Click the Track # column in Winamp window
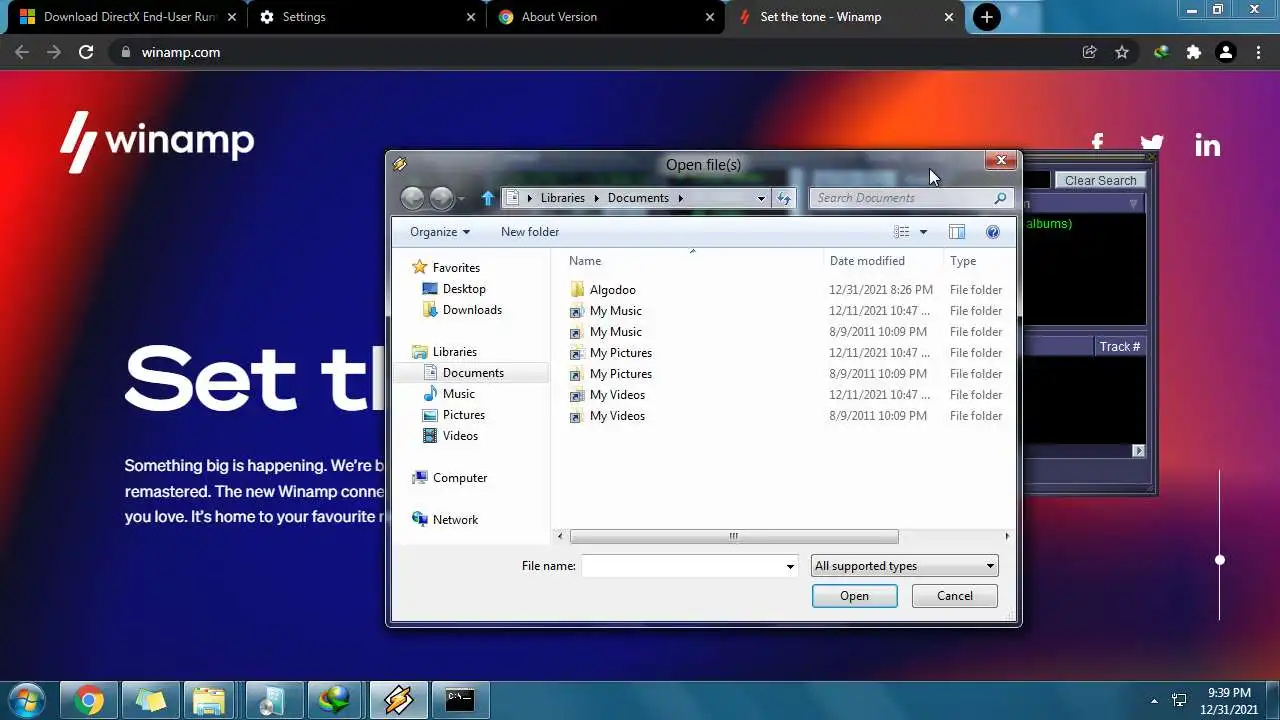This screenshot has width=1280, height=720. tap(1120, 347)
